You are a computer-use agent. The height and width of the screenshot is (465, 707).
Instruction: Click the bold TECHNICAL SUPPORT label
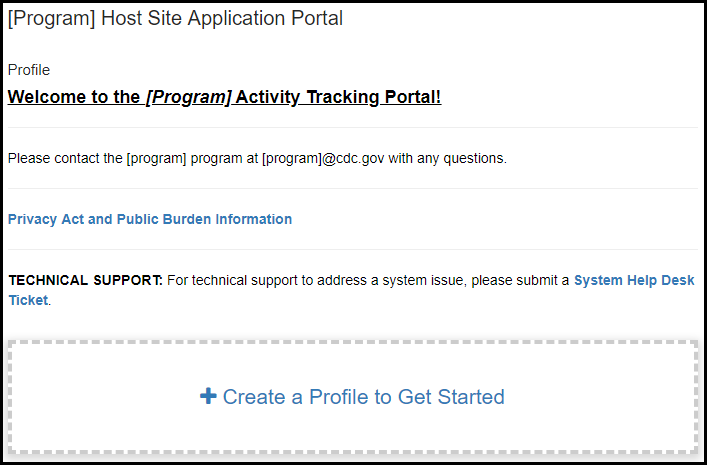click(85, 281)
